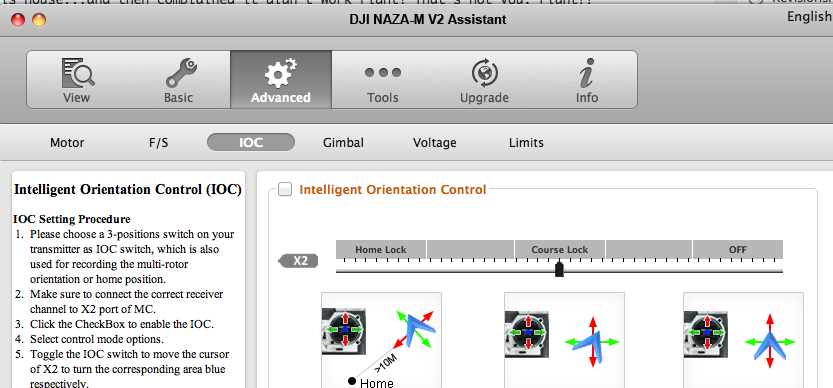833x388 pixels.
Task: Click the OFF slider segment
Action: [x=738, y=249]
